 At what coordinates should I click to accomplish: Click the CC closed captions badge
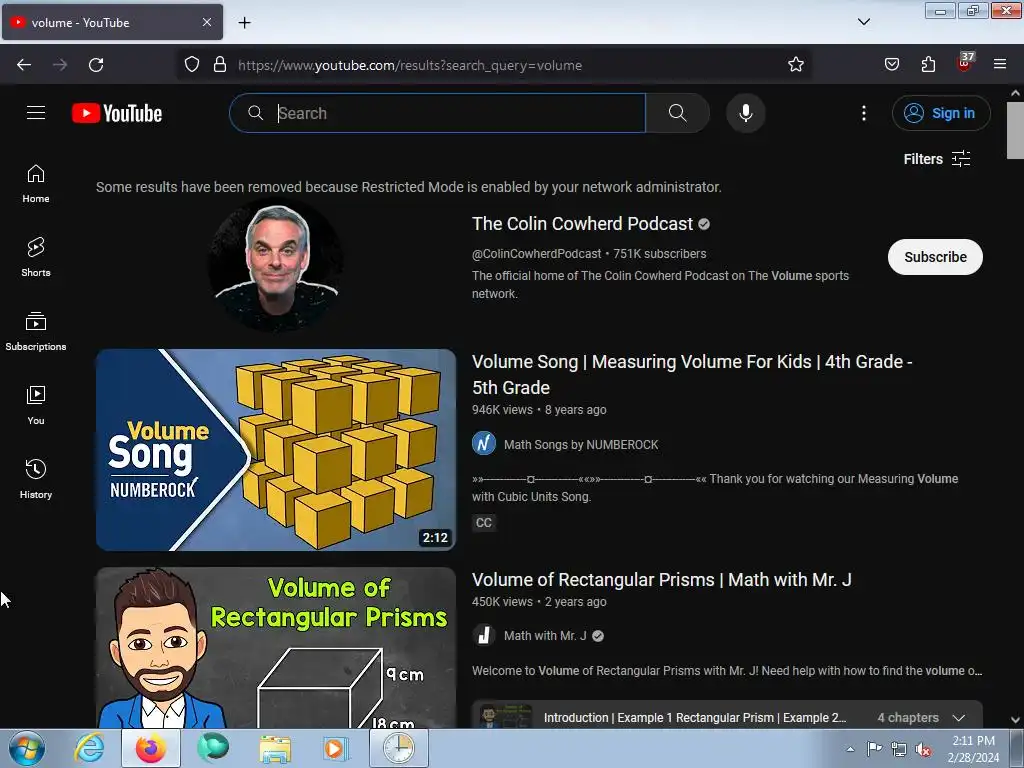(484, 522)
